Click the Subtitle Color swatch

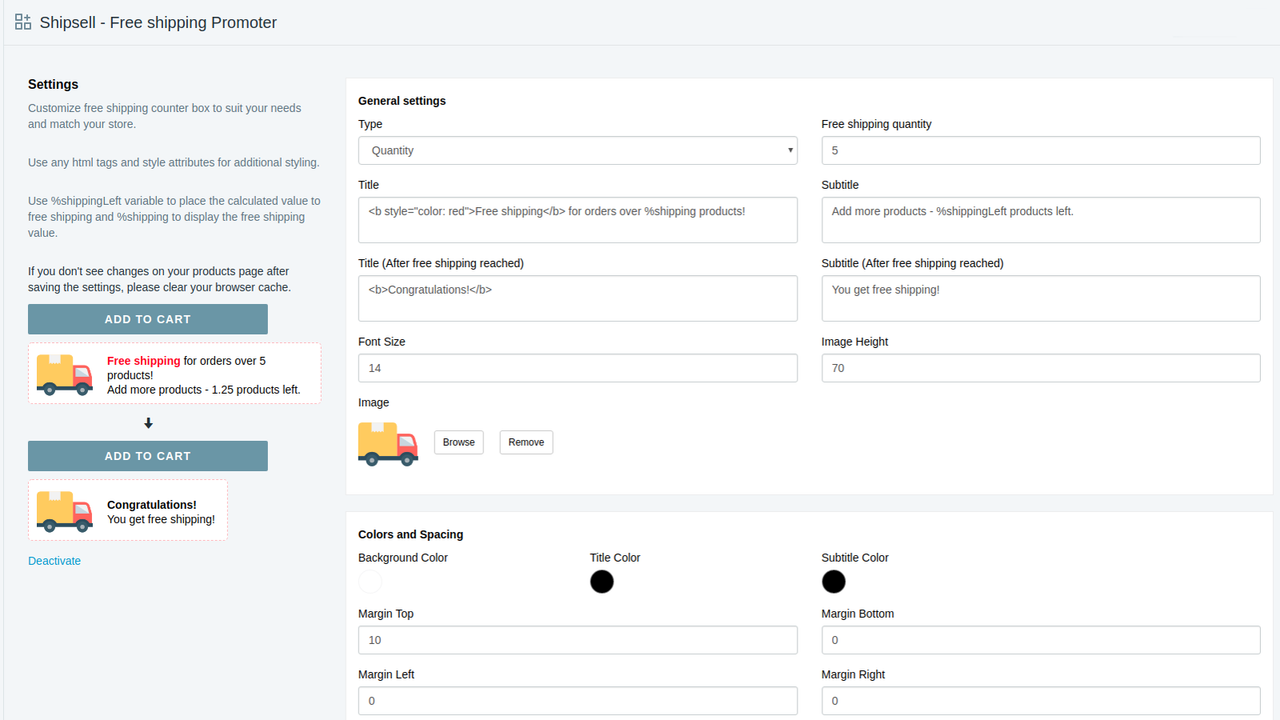[x=833, y=581]
